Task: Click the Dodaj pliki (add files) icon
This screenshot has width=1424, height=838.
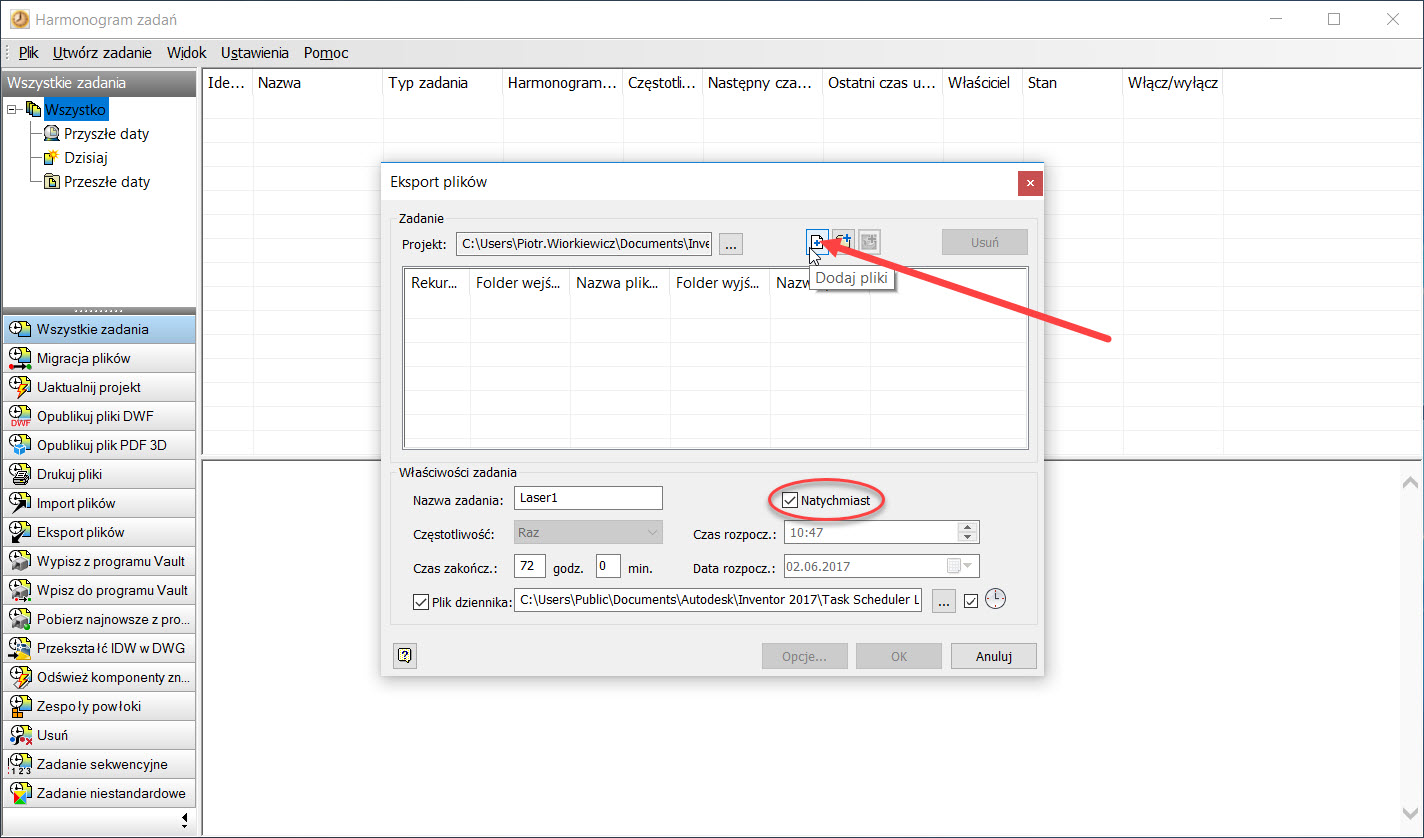Action: [817, 241]
